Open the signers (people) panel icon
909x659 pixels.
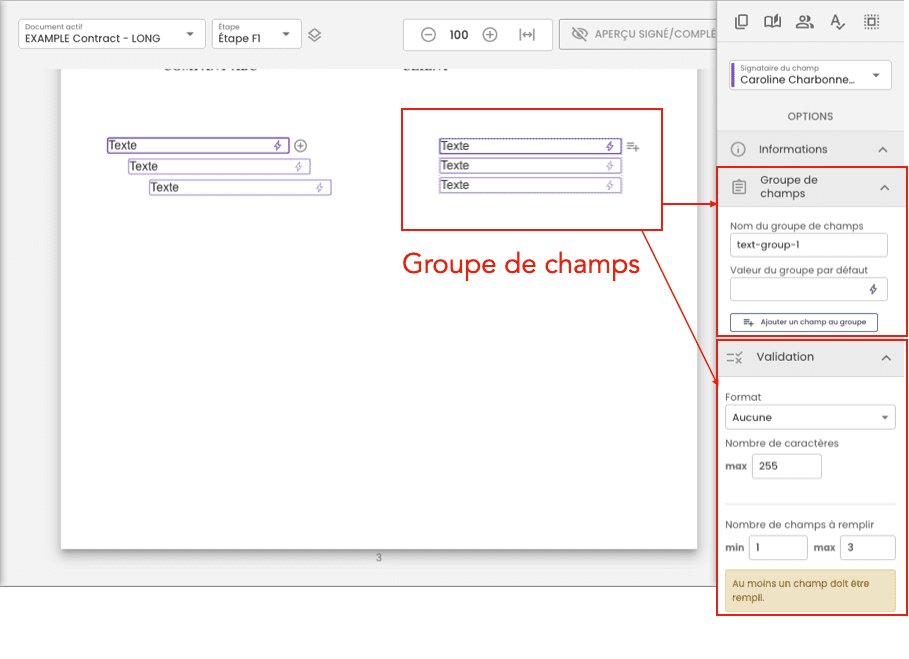pyautogui.click(x=804, y=21)
